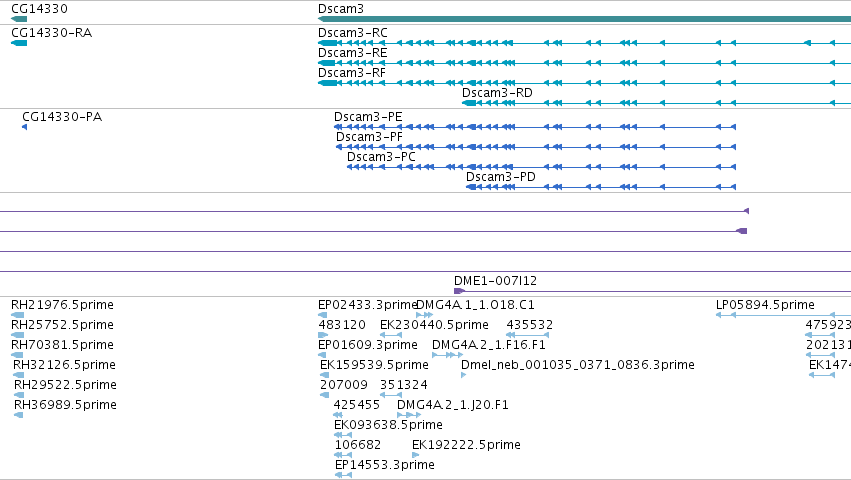Select the CG14330-RA transcript glyph

coord(19,43)
